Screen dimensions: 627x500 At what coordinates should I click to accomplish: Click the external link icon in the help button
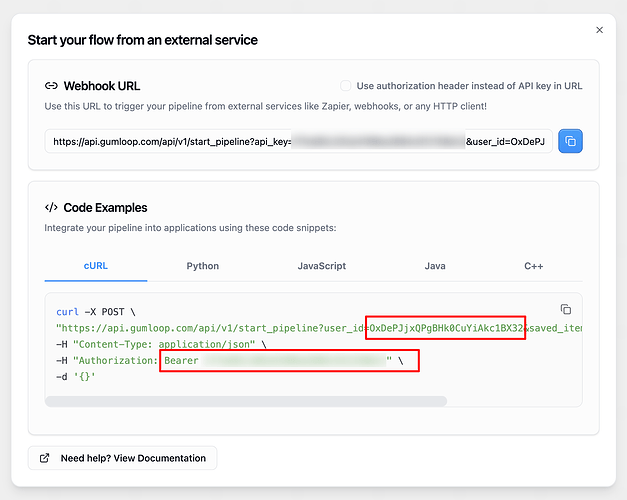click(45, 458)
